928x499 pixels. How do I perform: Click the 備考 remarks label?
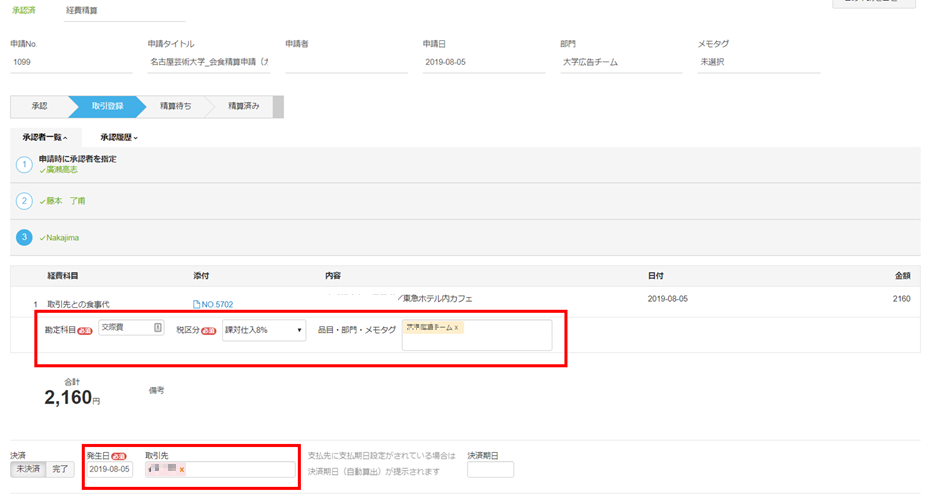156,391
